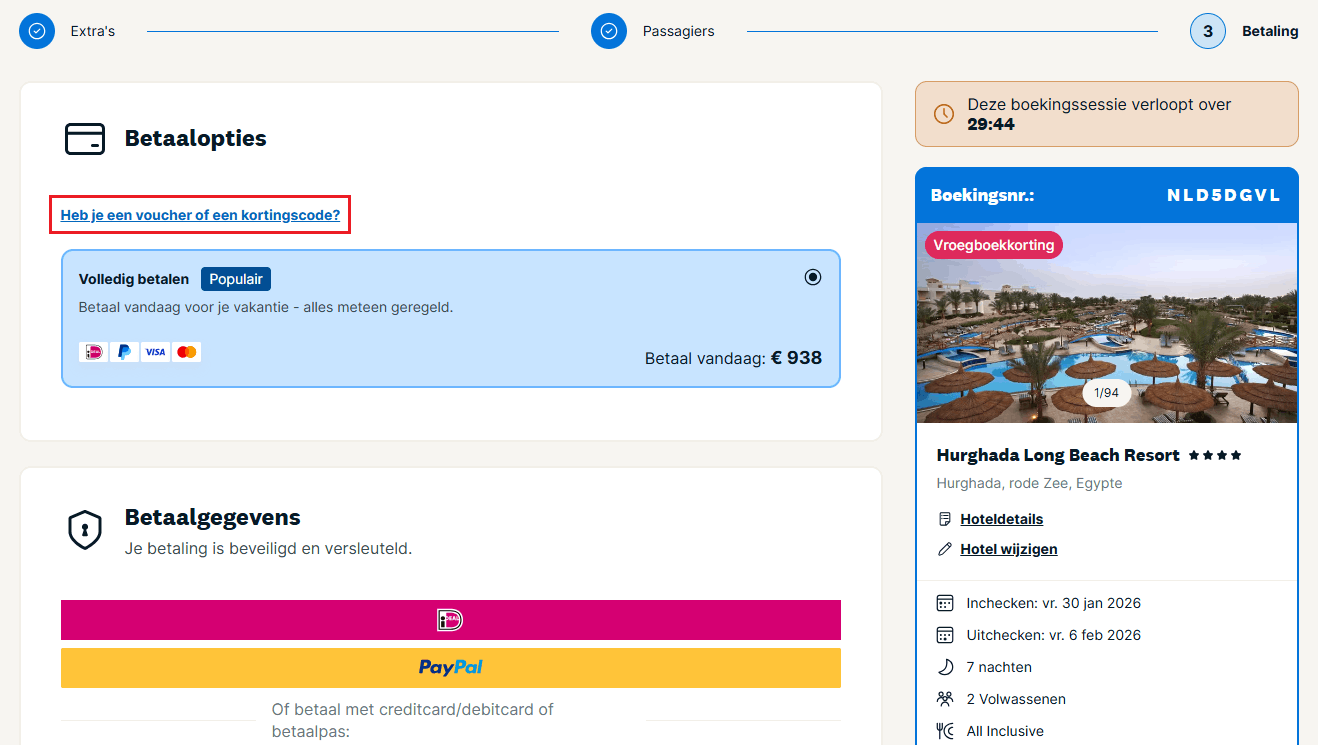Viewport: 1318px width, 745px height.
Task: Click the PayPal icon under Volledig betalen
Action: 124,351
